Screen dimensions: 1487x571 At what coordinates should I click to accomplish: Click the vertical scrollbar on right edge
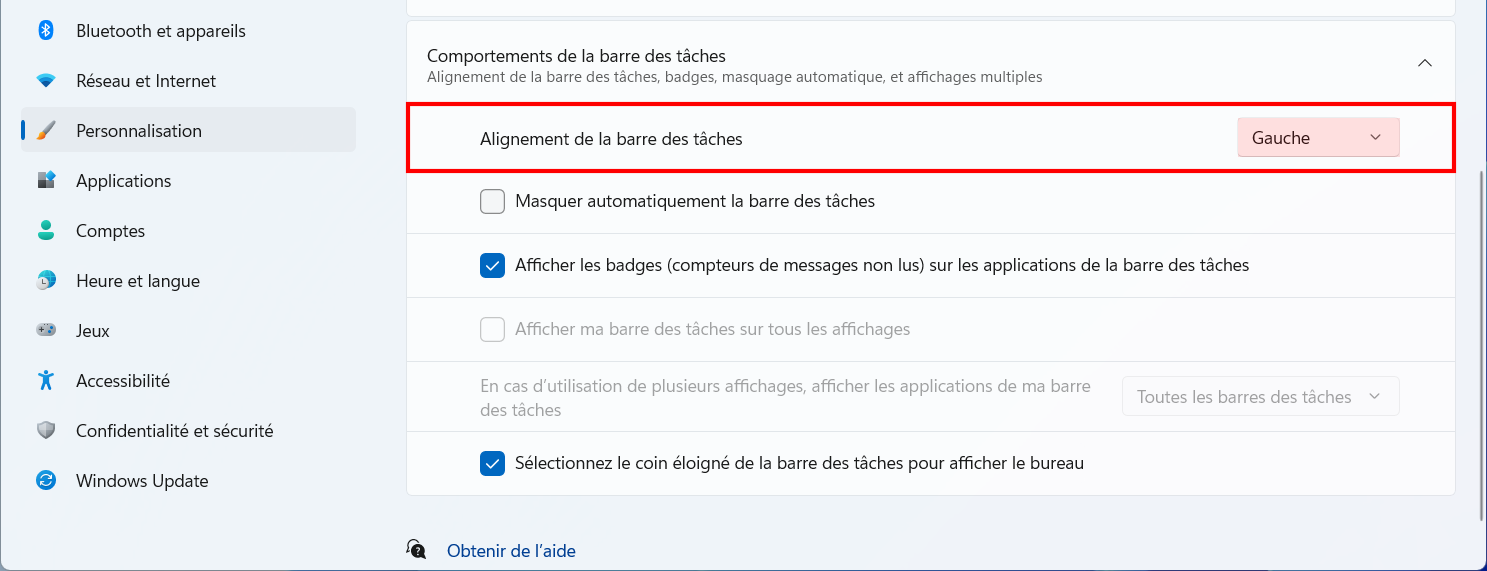click(x=1481, y=345)
